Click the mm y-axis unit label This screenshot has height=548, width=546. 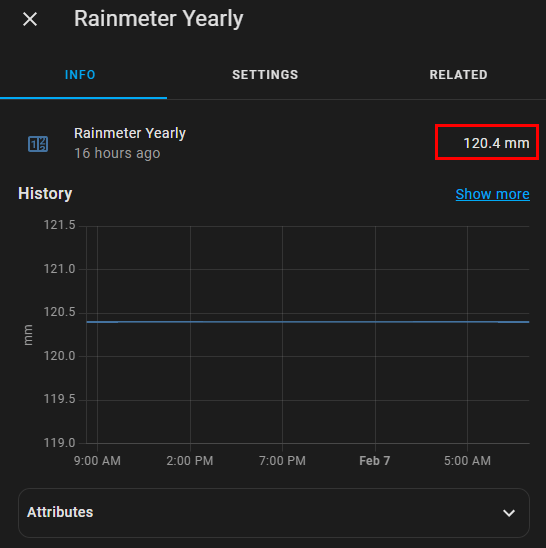tap(28, 335)
